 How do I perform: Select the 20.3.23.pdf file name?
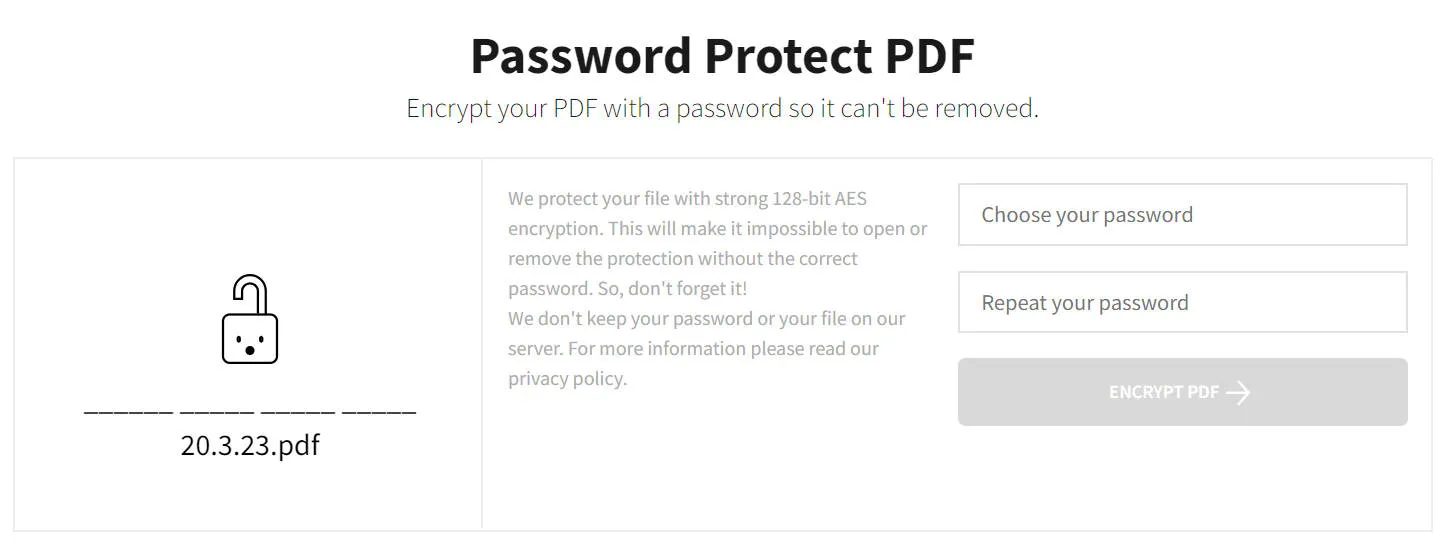pyautogui.click(x=250, y=445)
